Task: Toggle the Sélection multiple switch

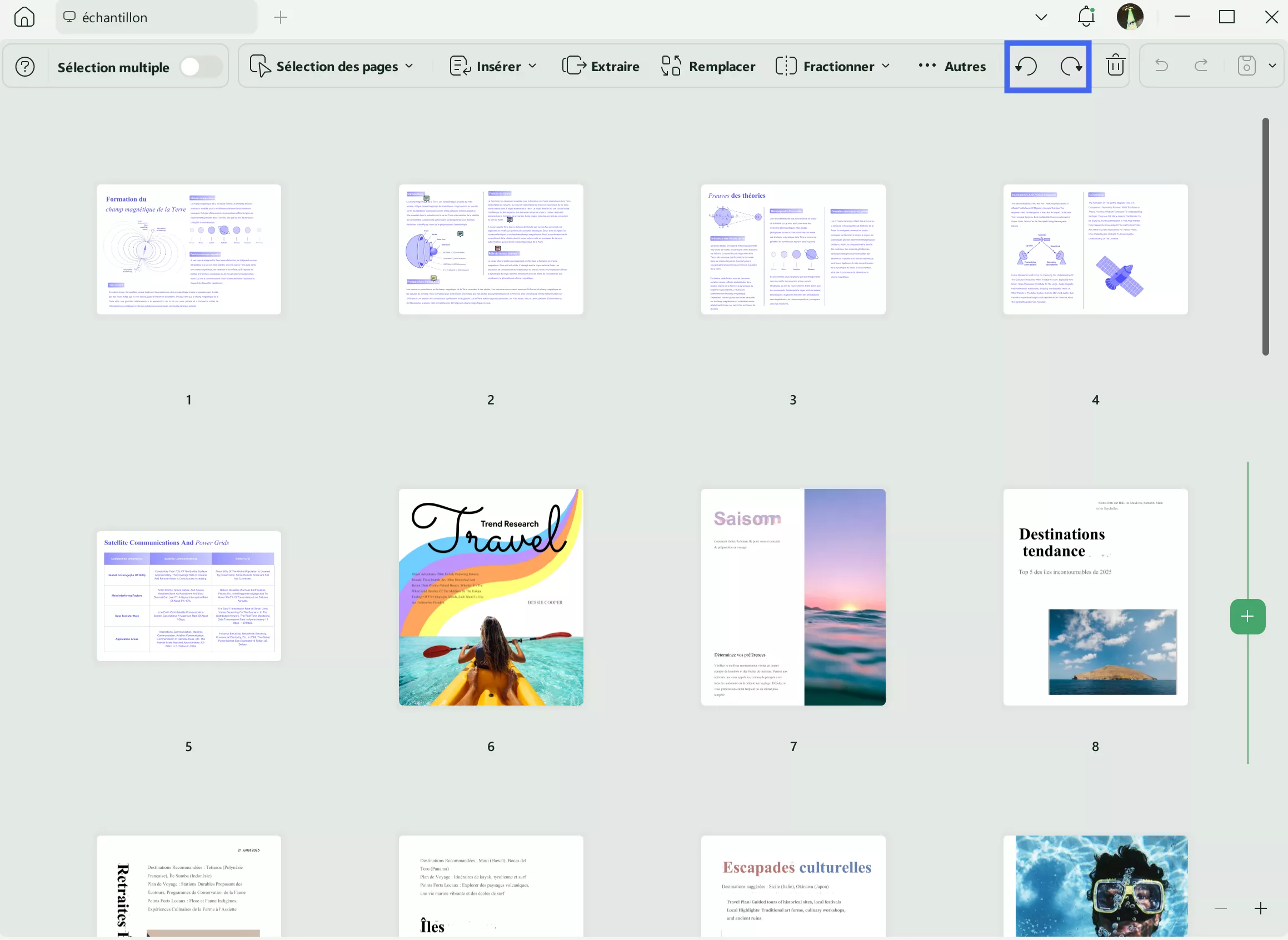Action: point(201,67)
